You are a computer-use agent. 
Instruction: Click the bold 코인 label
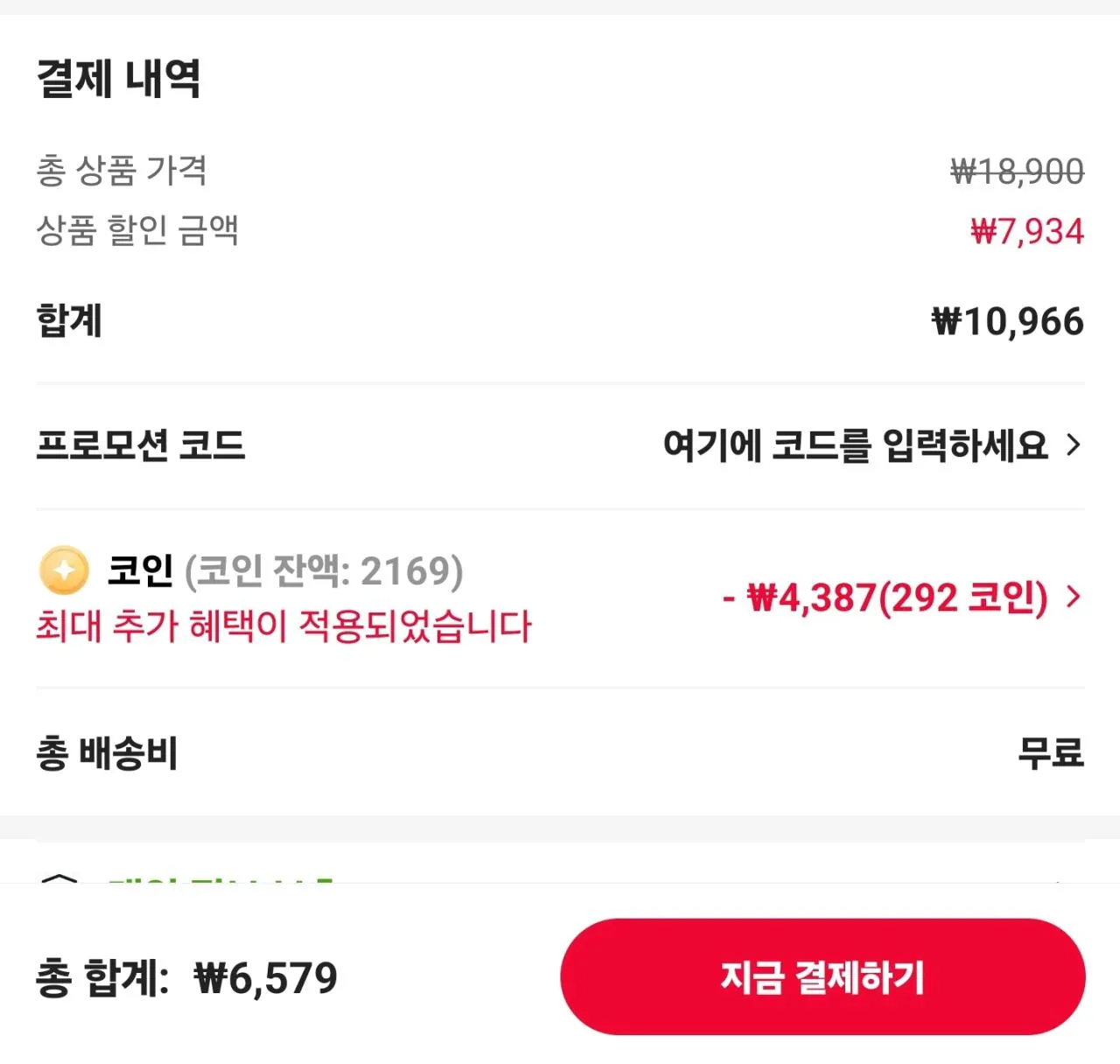[x=140, y=570]
